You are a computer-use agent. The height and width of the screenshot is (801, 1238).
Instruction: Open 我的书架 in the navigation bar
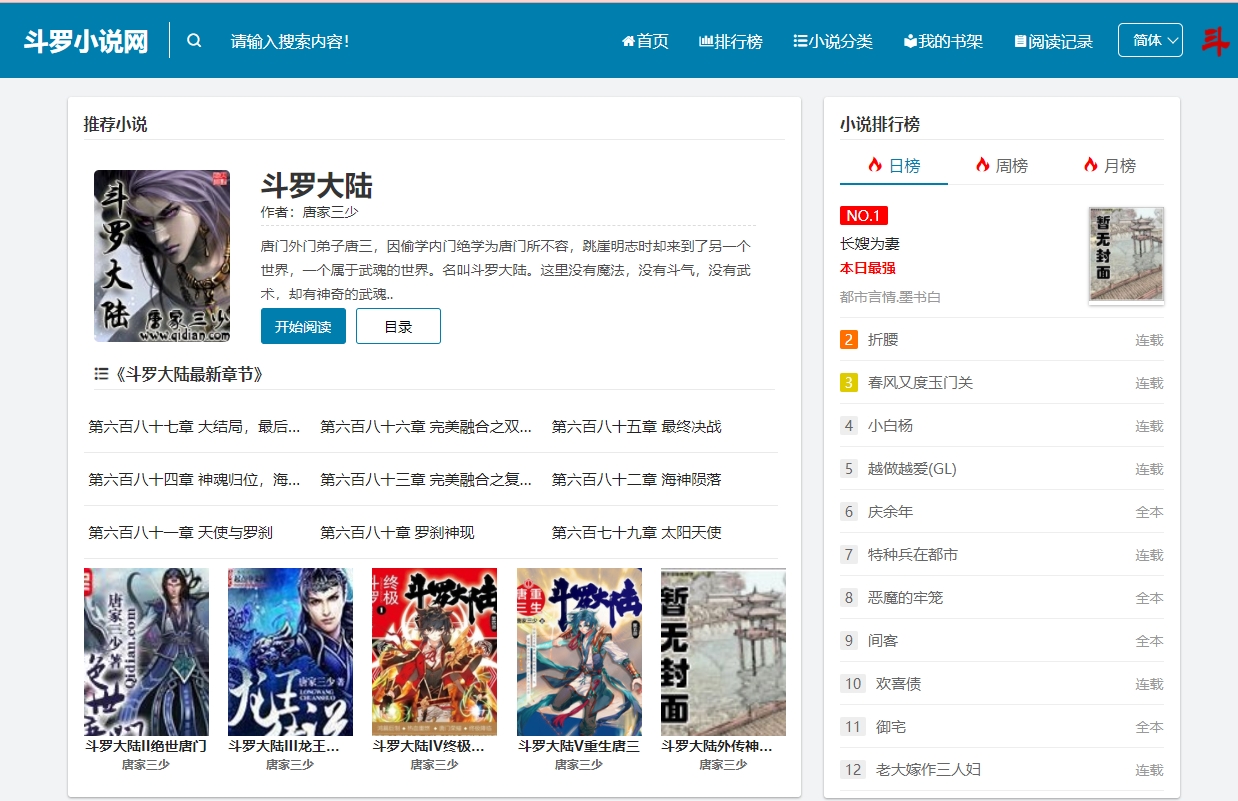[943, 41]
